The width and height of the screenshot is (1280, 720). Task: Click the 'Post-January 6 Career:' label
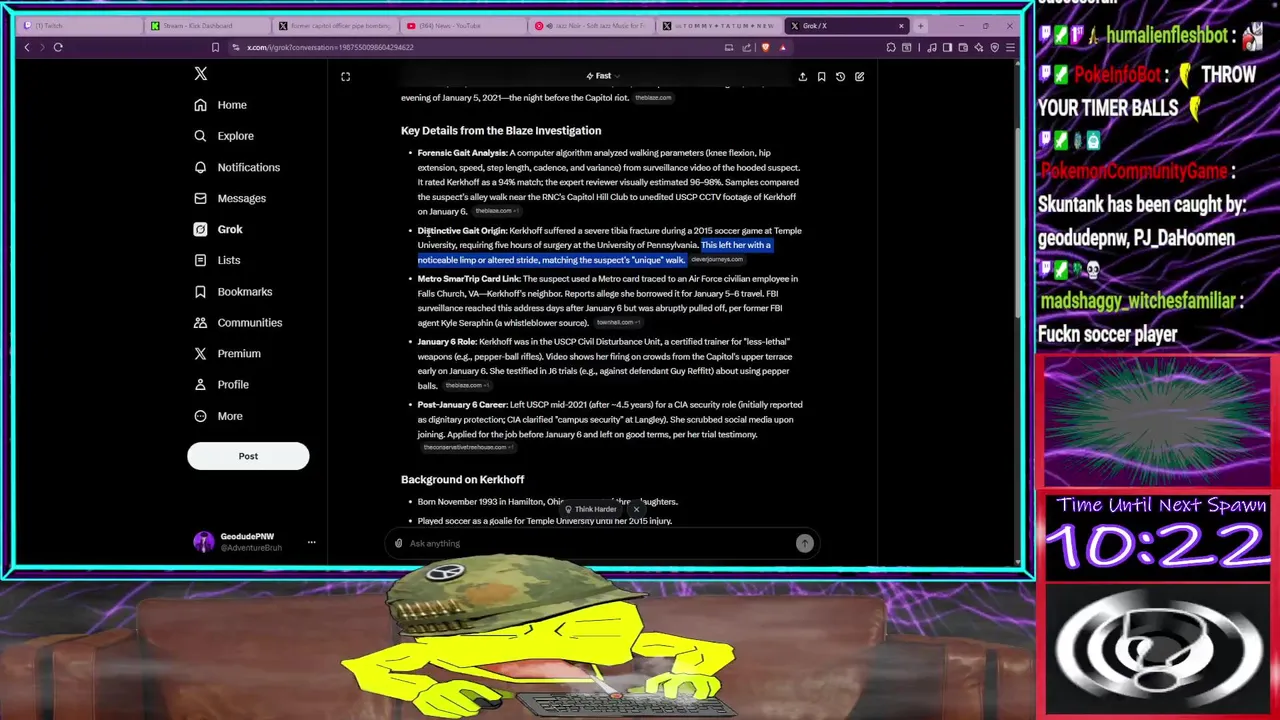463,405
